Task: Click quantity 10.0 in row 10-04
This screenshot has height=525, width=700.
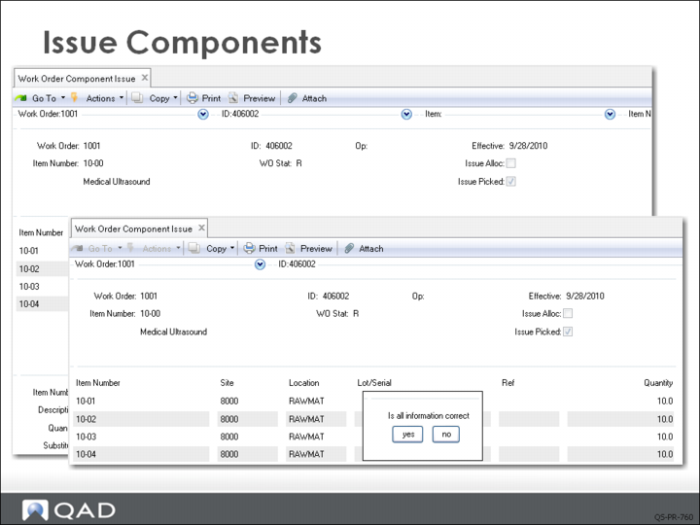Action: (x=665, y=454)
